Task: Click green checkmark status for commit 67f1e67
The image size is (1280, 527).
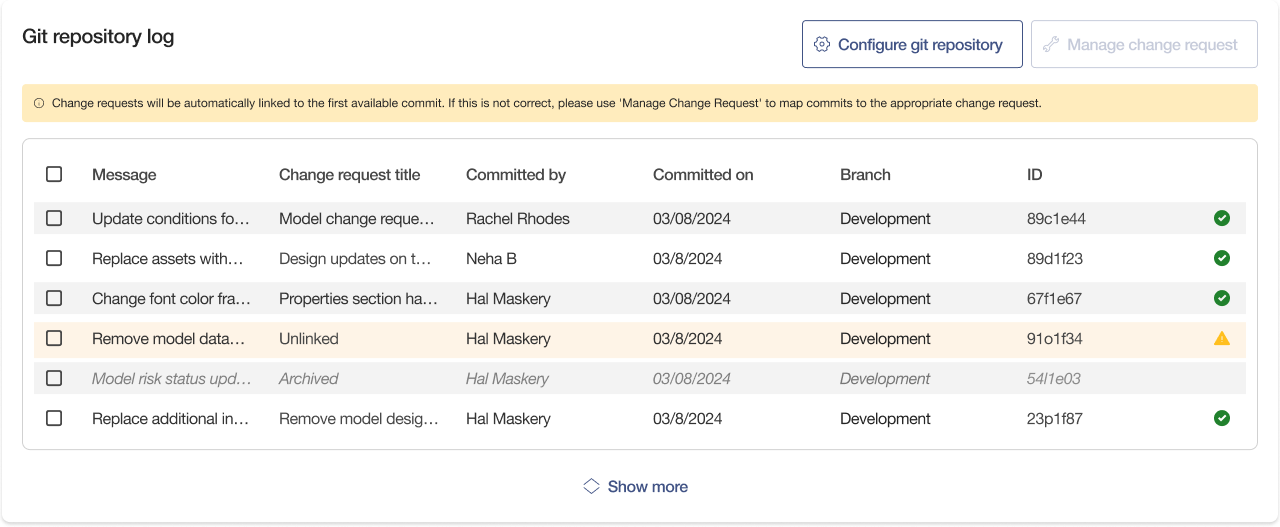Action: [x=1221, y=298]
